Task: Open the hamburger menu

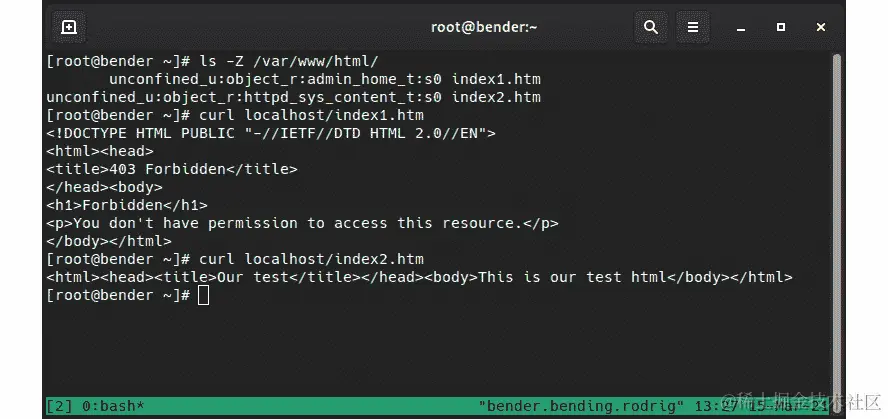Action: 693,27
